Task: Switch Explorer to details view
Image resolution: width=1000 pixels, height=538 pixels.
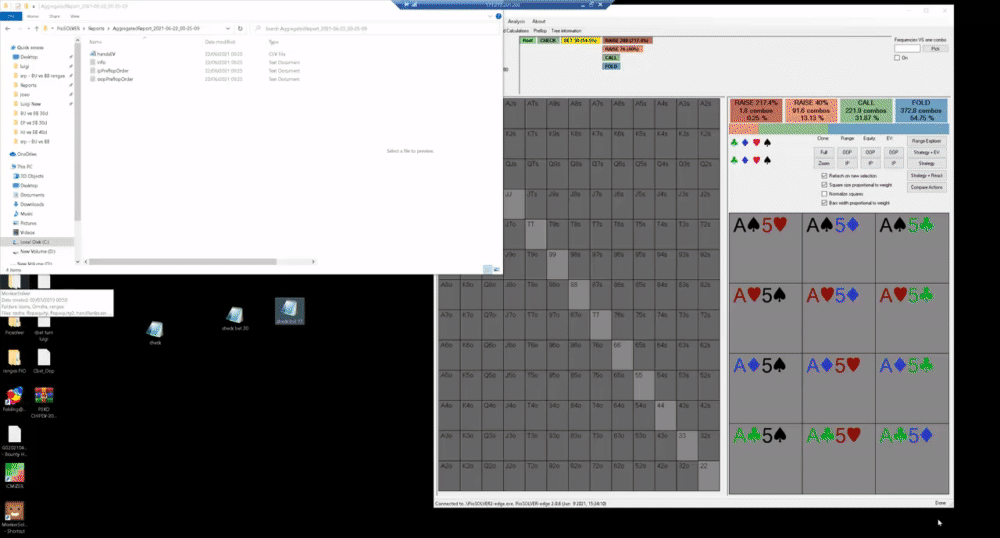Action: [488, 270]
